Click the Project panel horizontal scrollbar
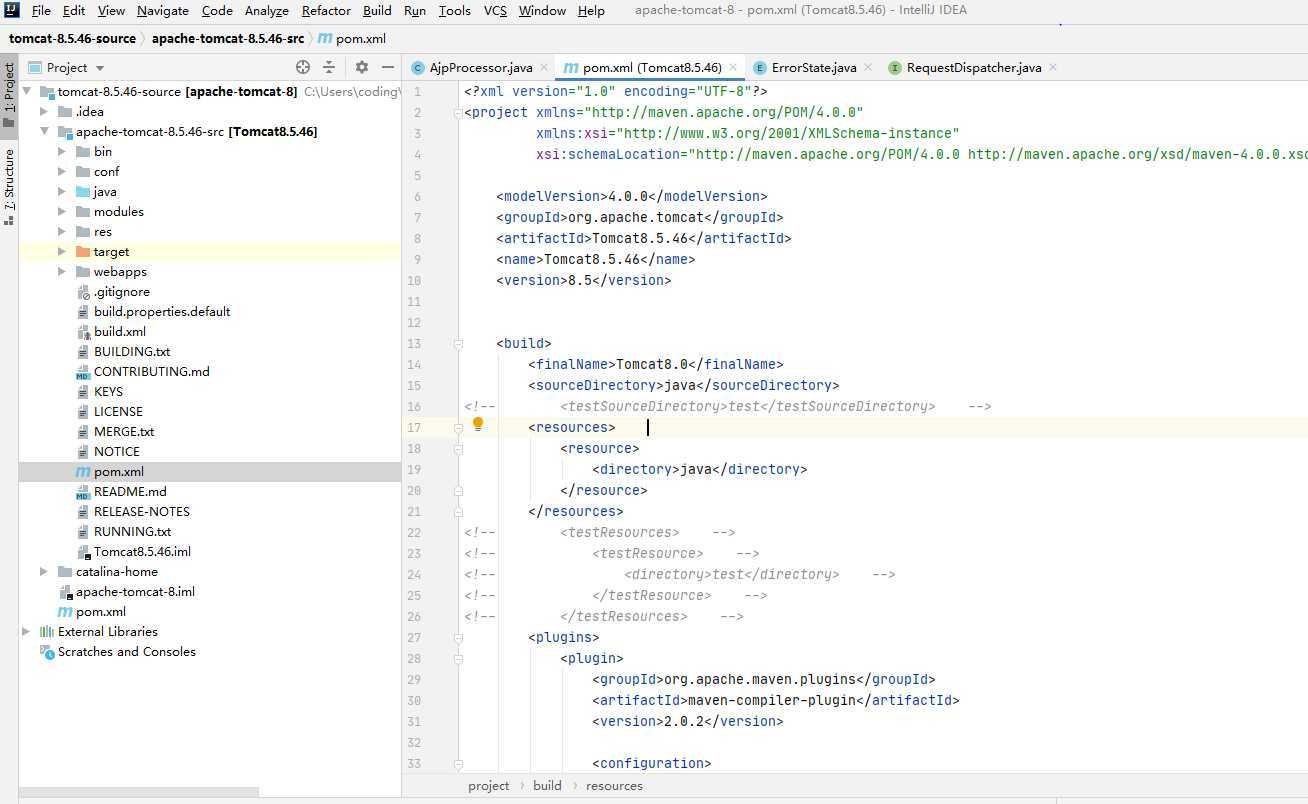The height and width of the screenshot is (804, 1308). point(139,792)
